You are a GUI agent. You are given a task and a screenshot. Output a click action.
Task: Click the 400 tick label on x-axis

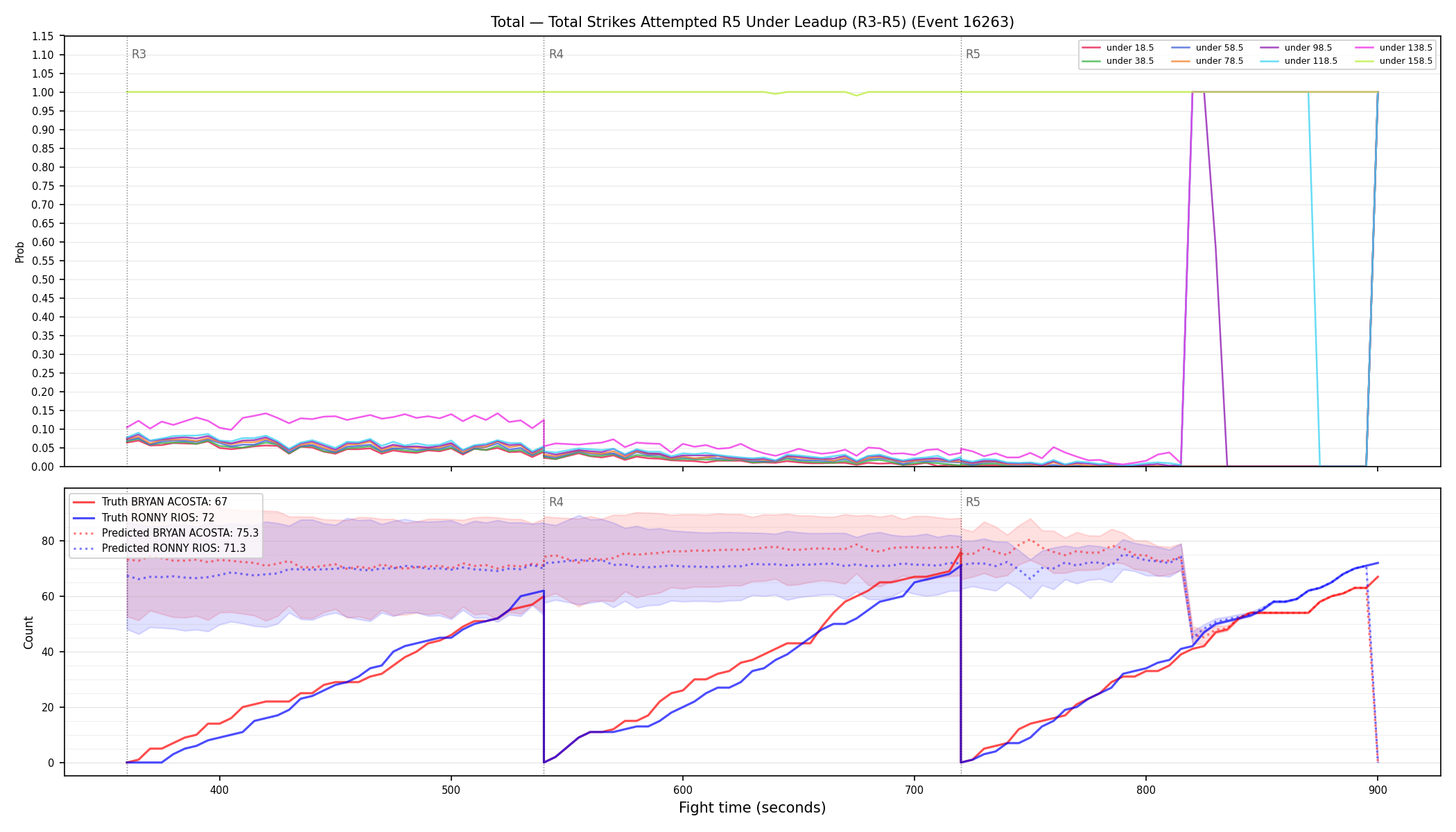[220, 790]
